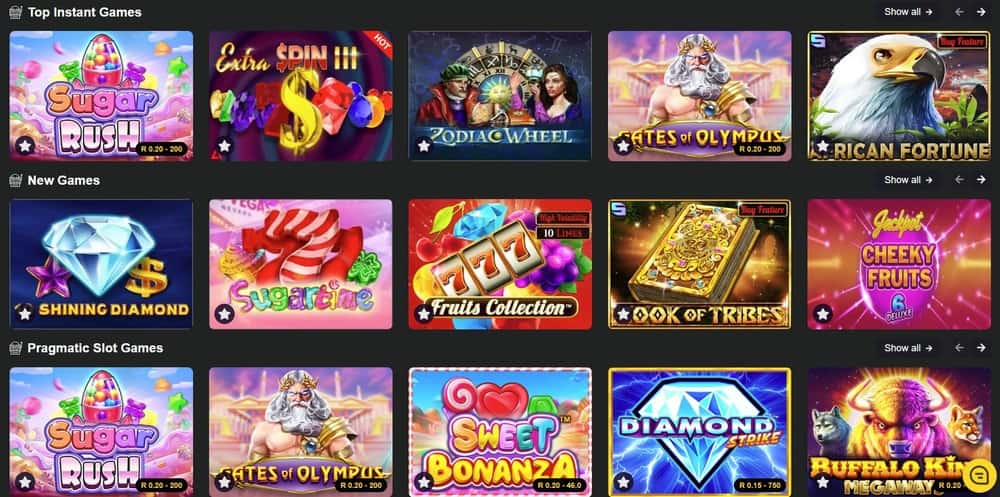Viewport: 1000px width, 497px height.
Task: Click next arrow for Pragmatic Slot Games
Action: (x=981, y=348)
